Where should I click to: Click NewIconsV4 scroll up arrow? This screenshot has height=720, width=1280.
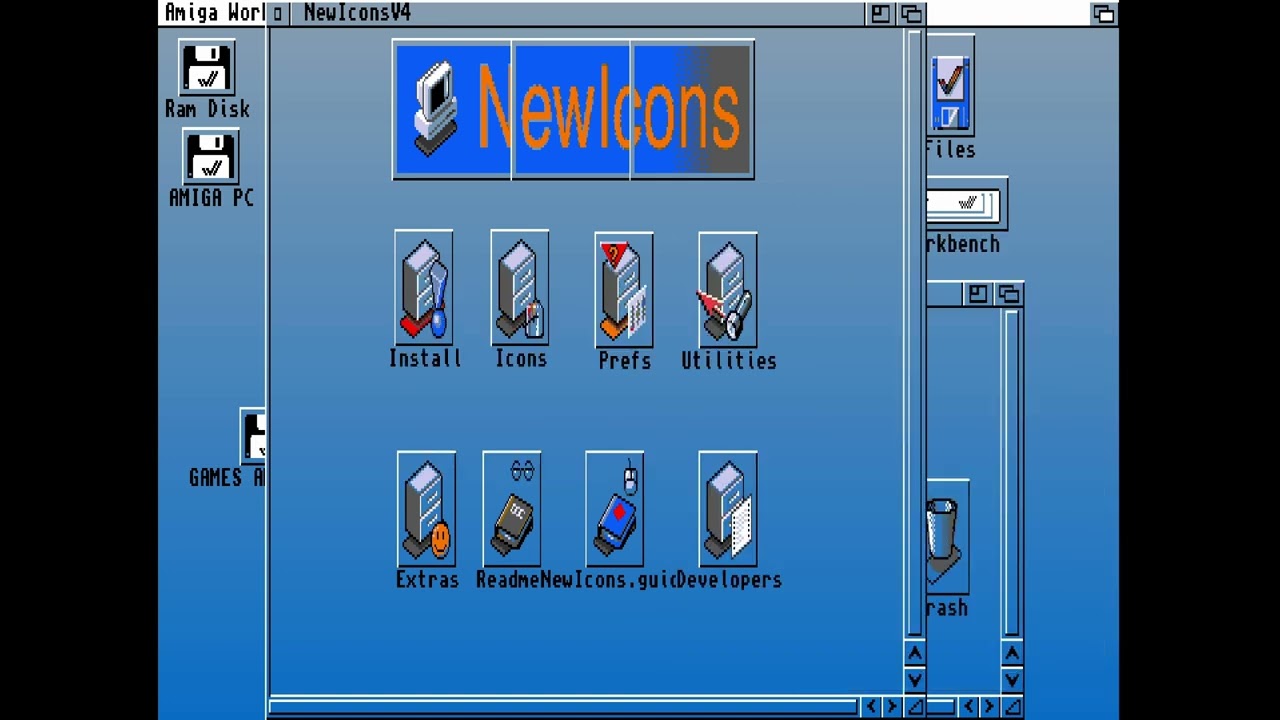(914, 654)
